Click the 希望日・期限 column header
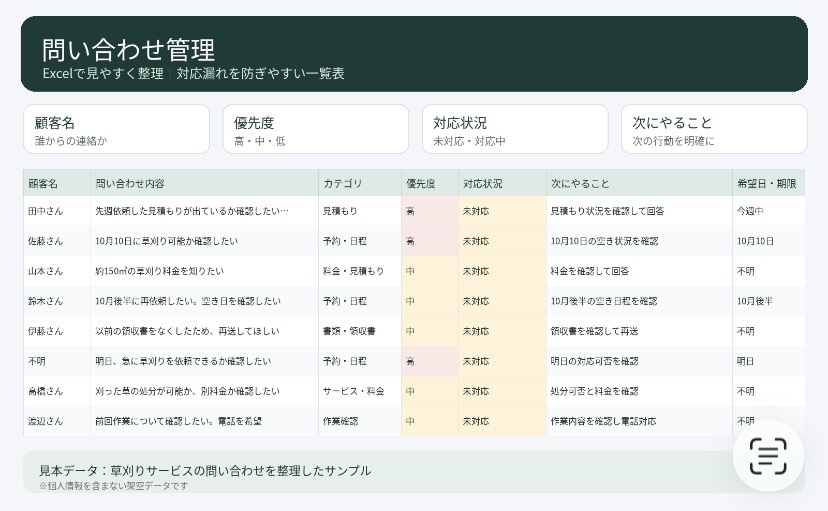Image resolution: width=828 pixels, height=511 pixels. pos(769,183)
